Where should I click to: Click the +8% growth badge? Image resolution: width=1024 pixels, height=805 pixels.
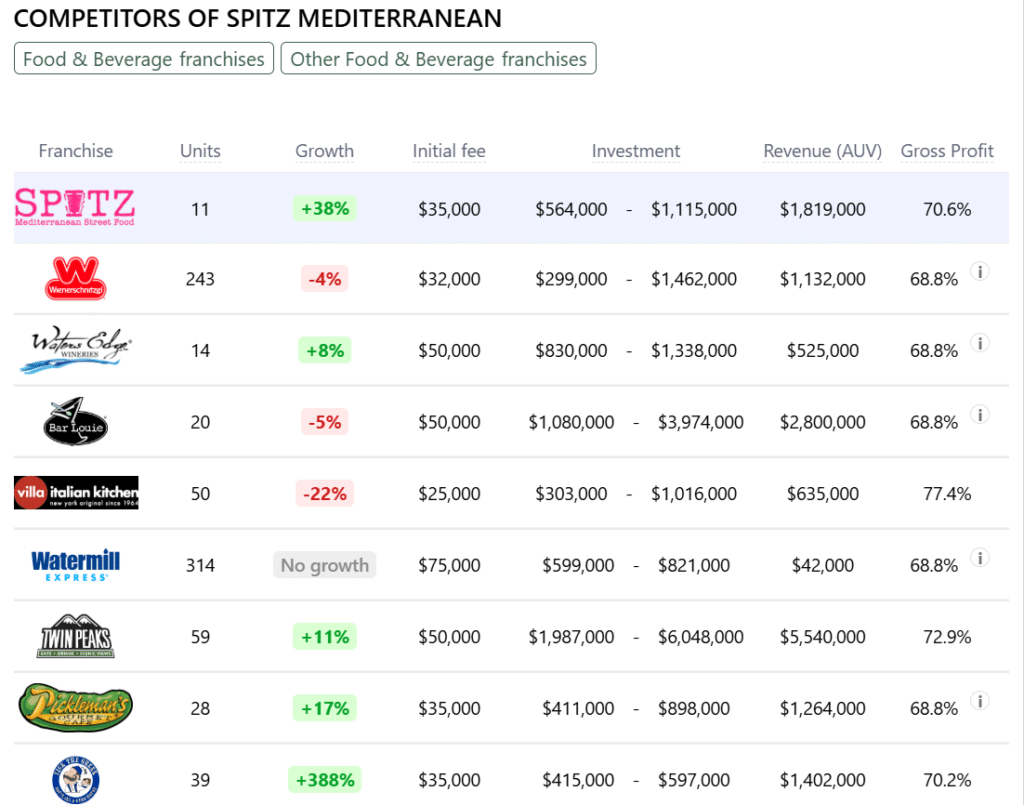click(325, 350)
